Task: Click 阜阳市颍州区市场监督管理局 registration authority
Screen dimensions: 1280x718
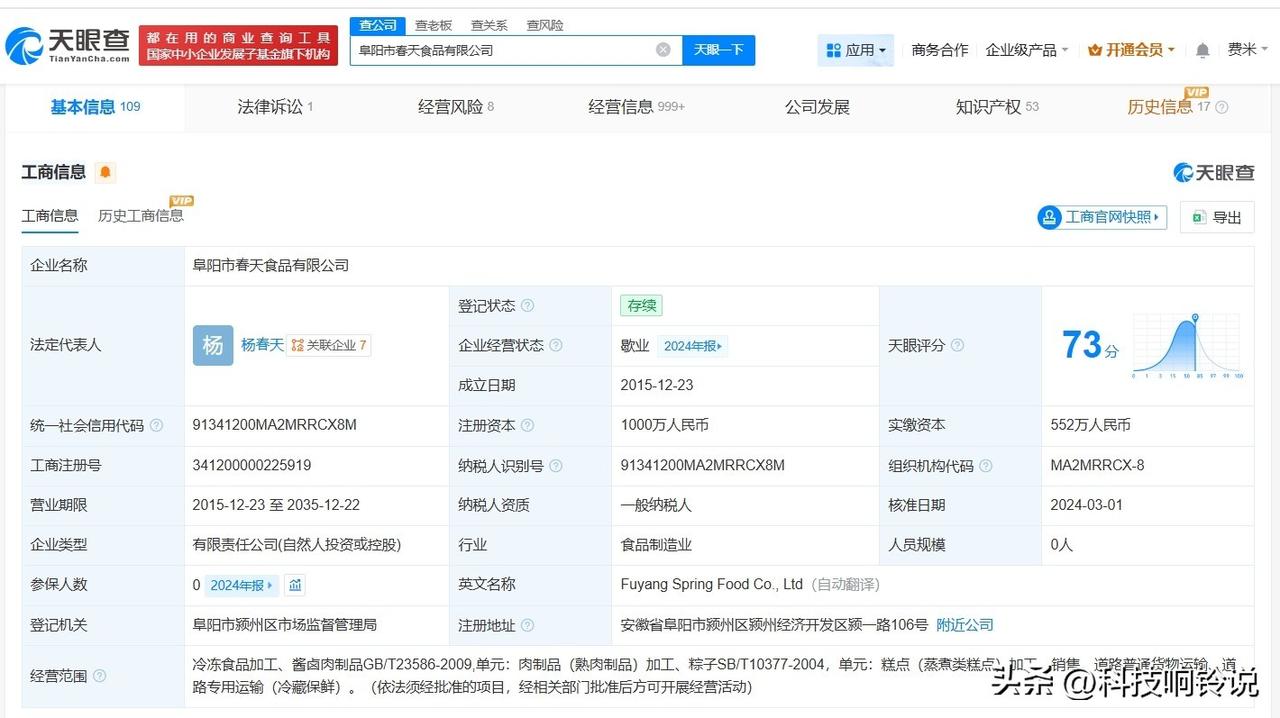Action: click(285, 625)
